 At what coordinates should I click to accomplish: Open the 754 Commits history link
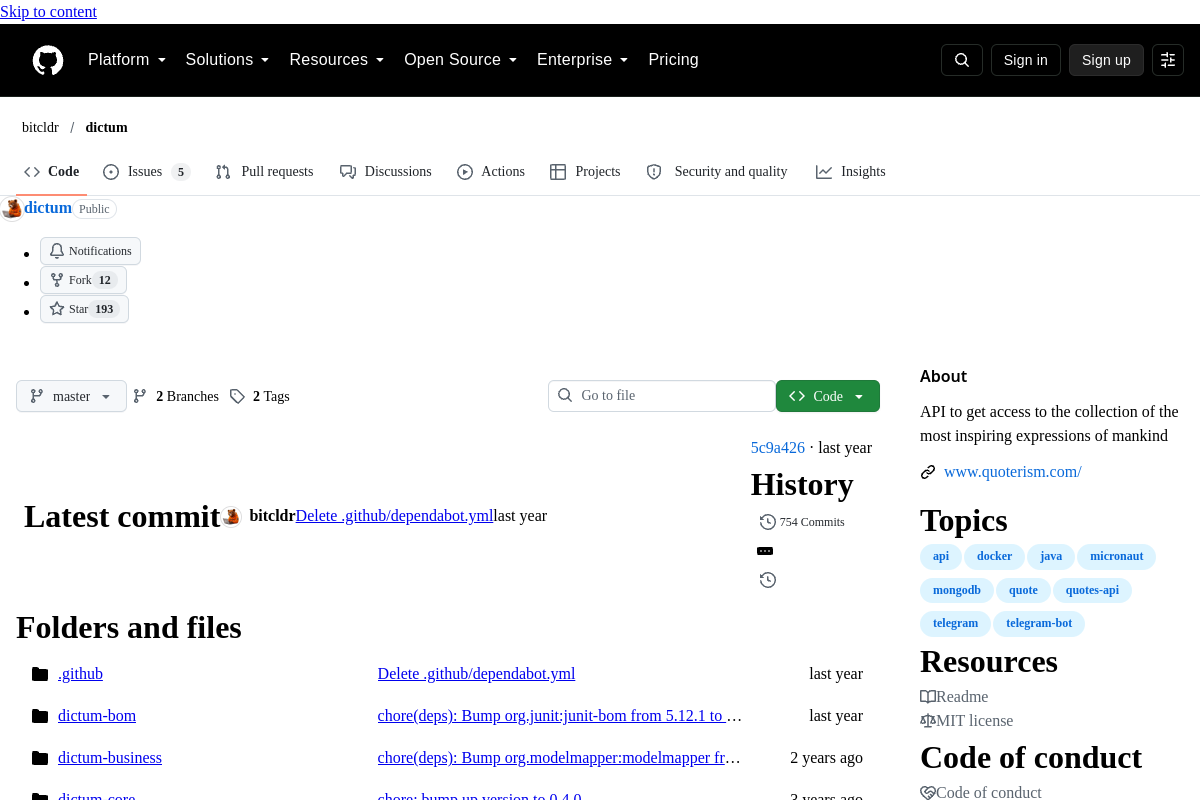pos(802,522)
